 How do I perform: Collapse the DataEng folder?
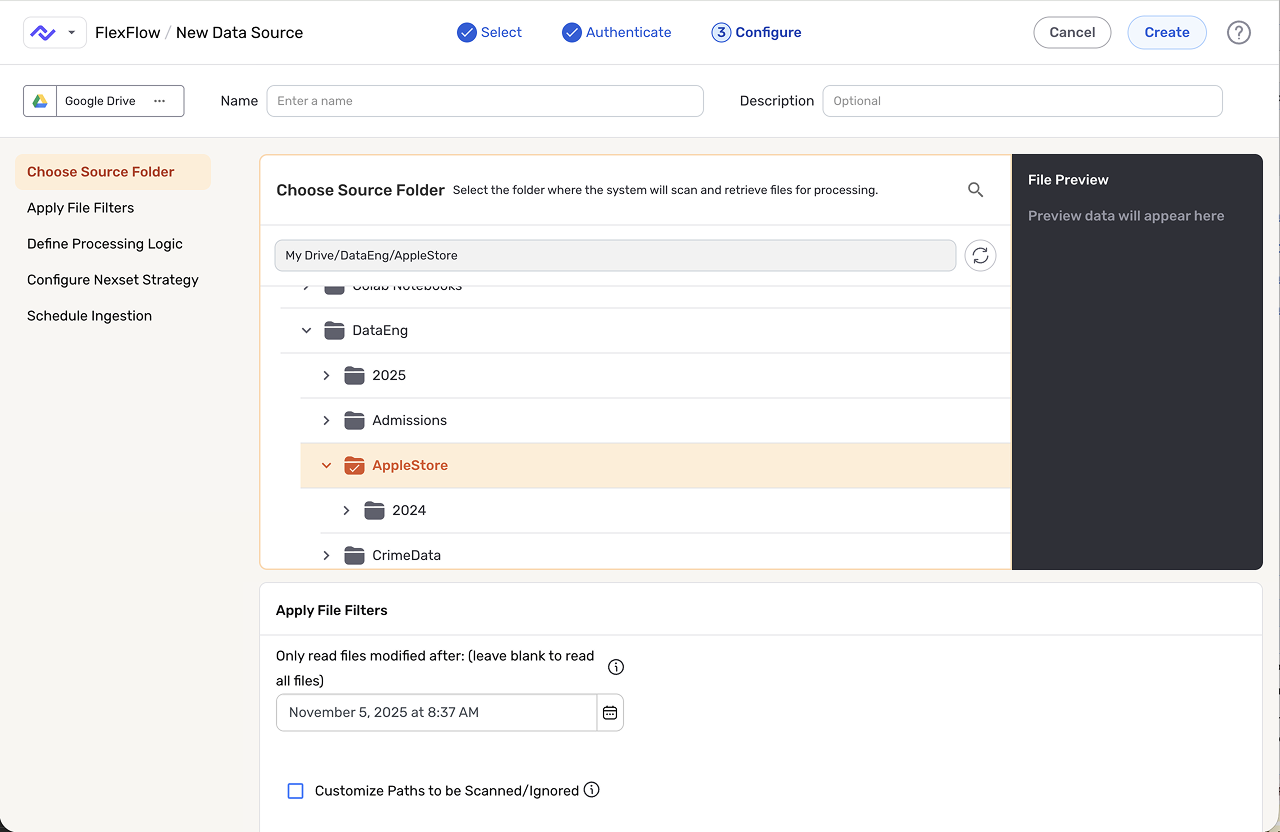(306, 331)
